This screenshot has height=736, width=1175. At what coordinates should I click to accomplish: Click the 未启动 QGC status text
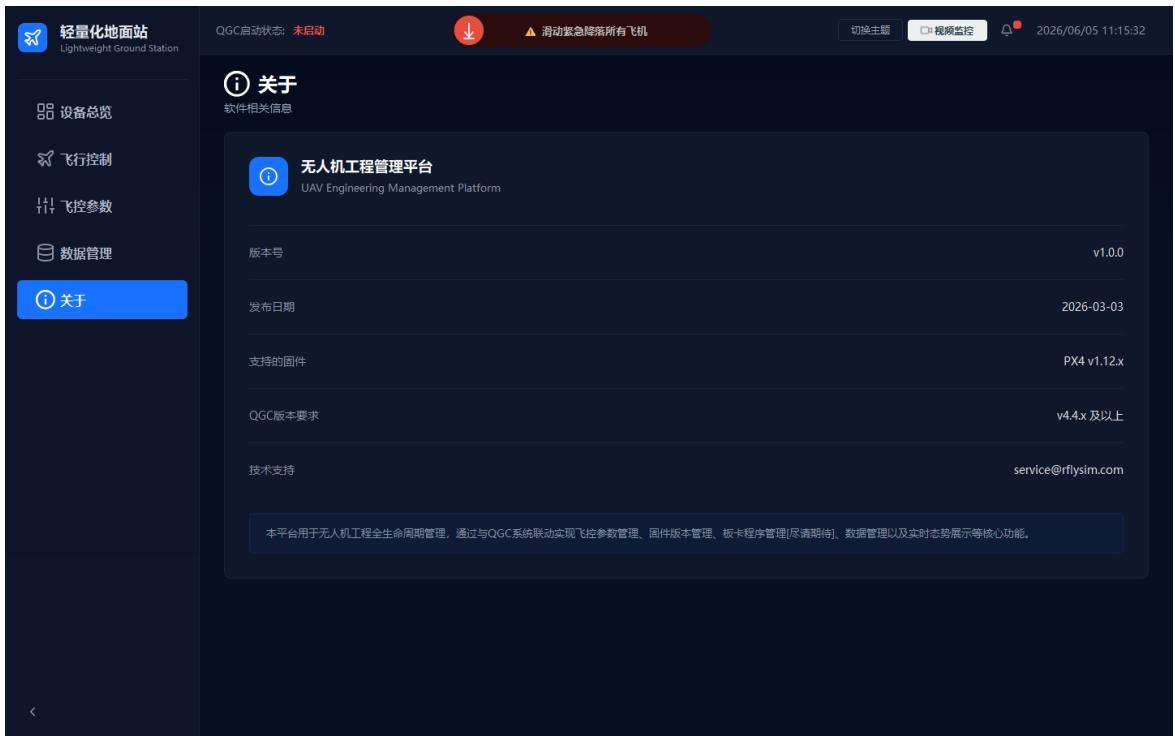tap(309, 31)
